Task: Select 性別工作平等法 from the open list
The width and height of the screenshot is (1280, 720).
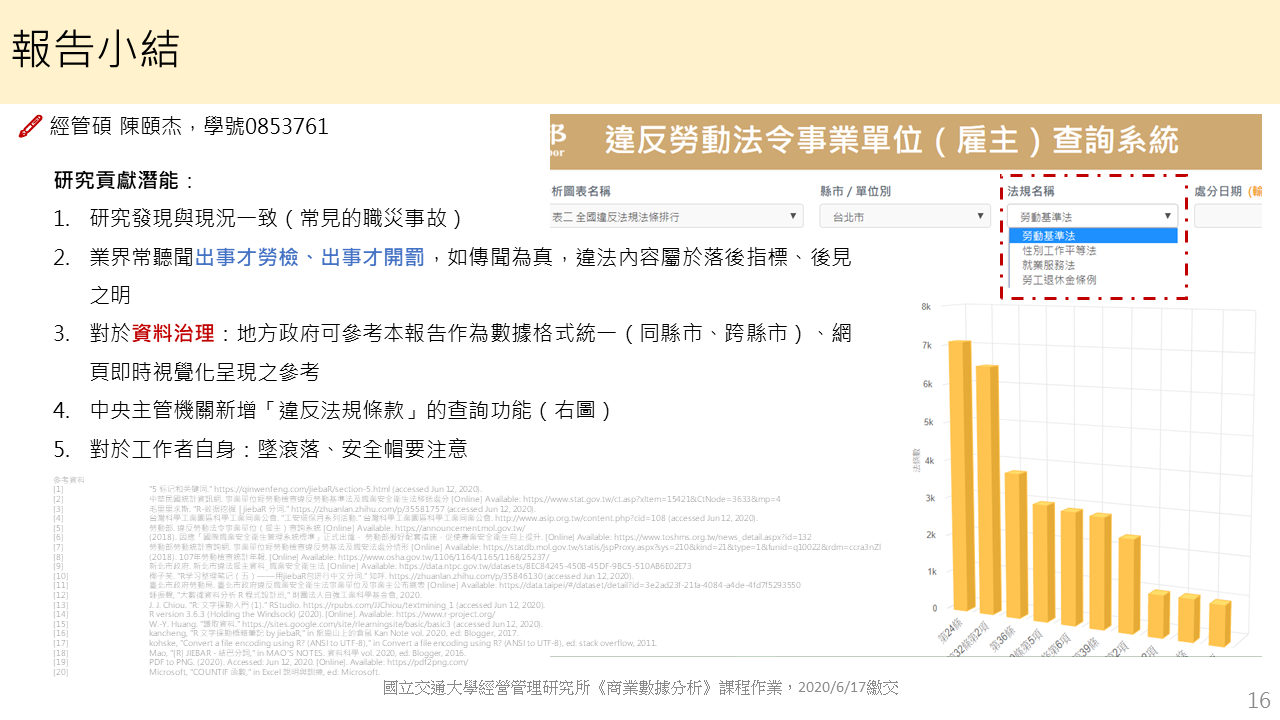Action: 1058,250
